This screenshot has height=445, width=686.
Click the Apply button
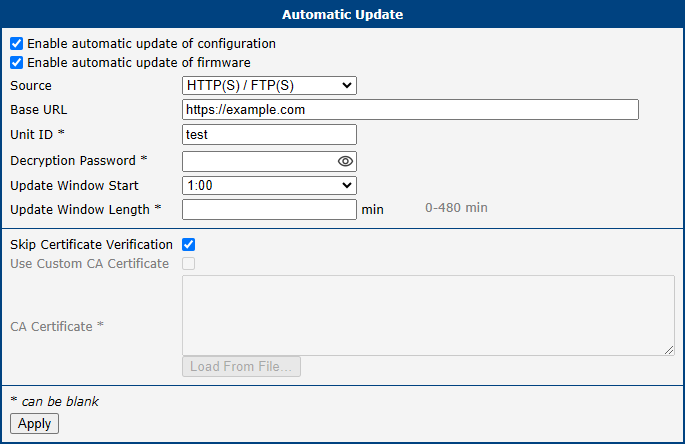coord(35,424)
